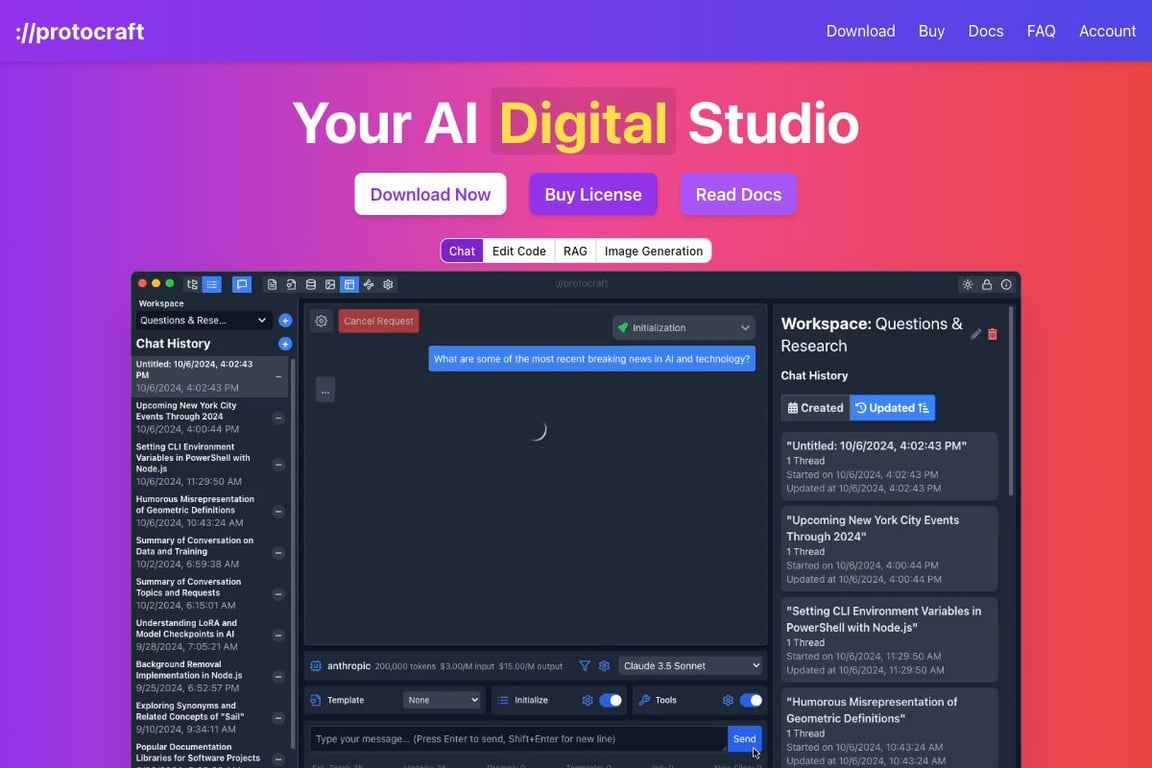Click the lock icon in title bar
This screenshot has height=768, width=1152.
tap(987, 284)
